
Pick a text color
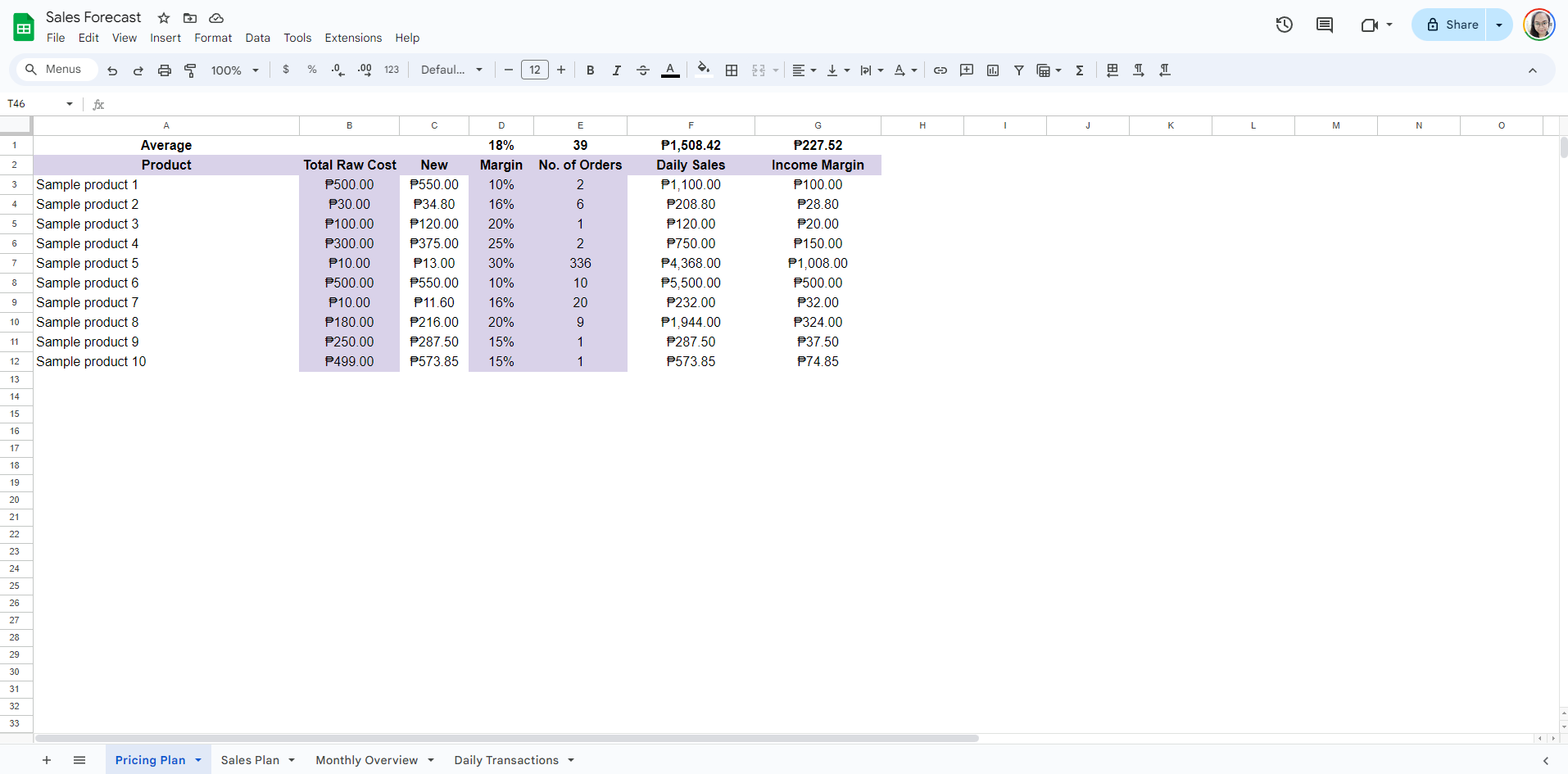coord(670,70)
